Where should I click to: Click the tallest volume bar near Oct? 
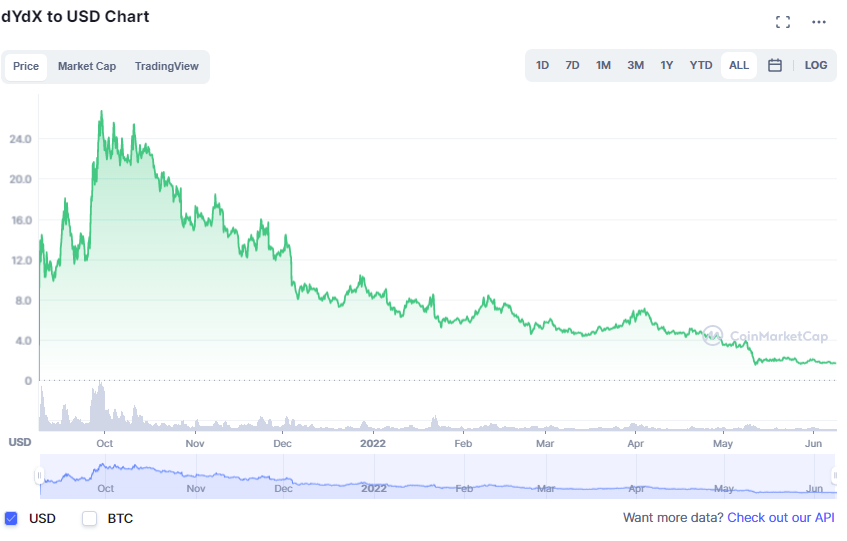coord(100,405)
